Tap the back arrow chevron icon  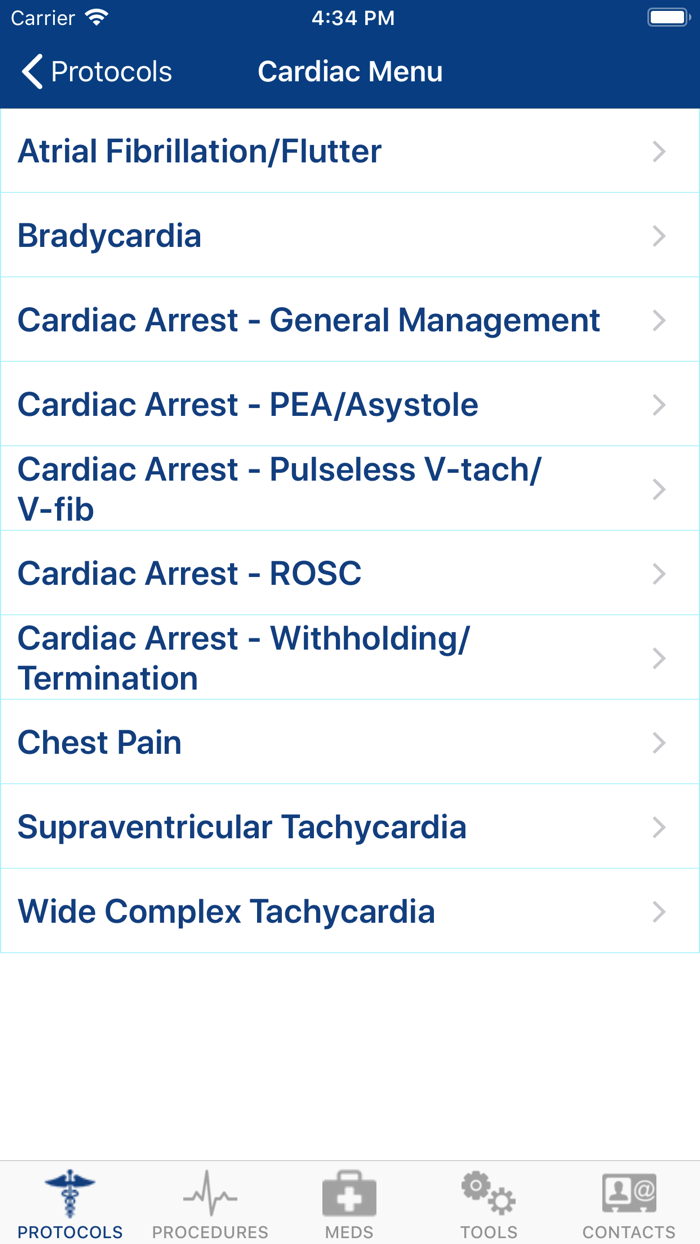pyautogui.click(x=32, y=72)
